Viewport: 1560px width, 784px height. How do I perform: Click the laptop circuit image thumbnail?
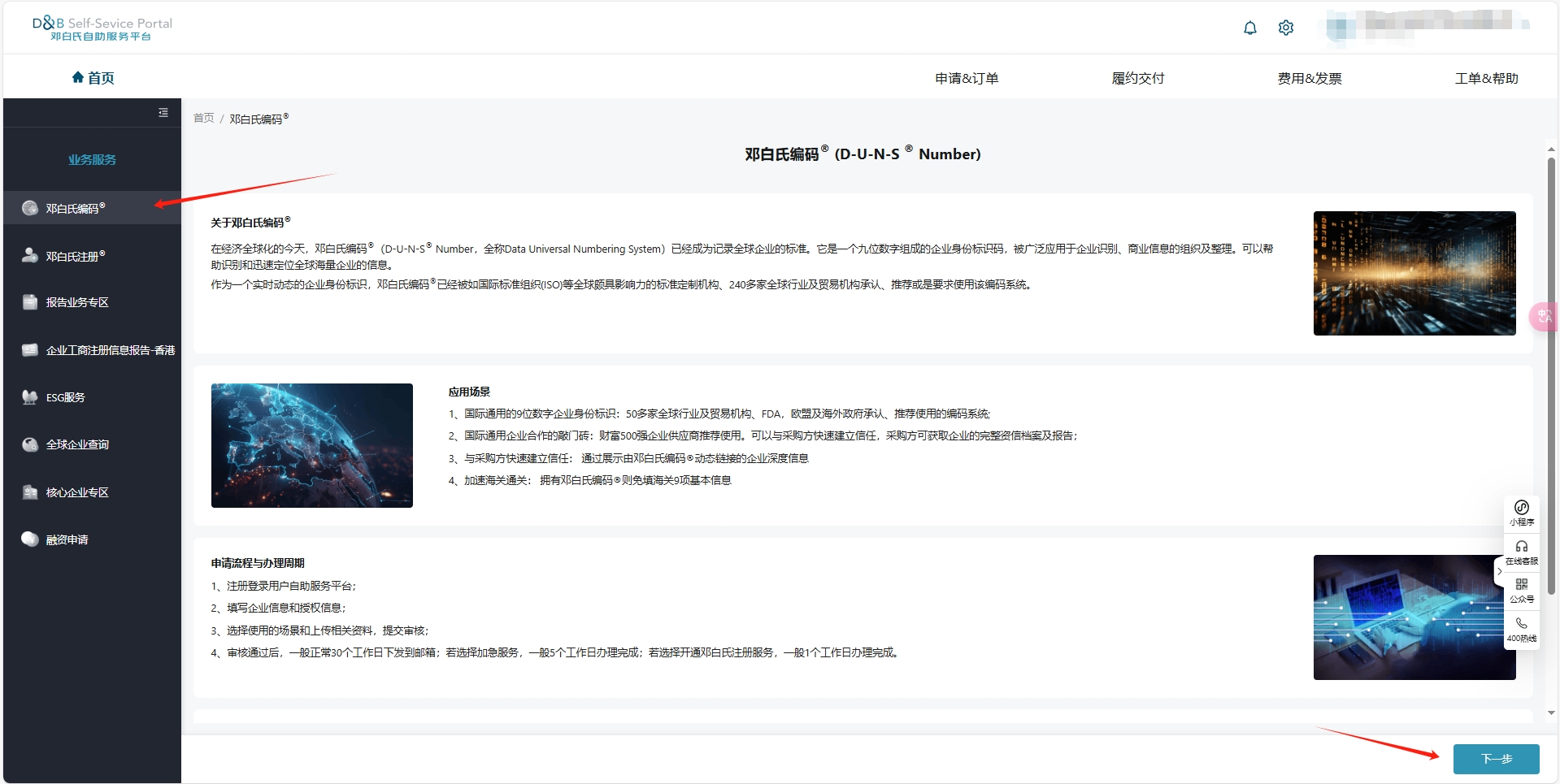[x=1414, y=617]
